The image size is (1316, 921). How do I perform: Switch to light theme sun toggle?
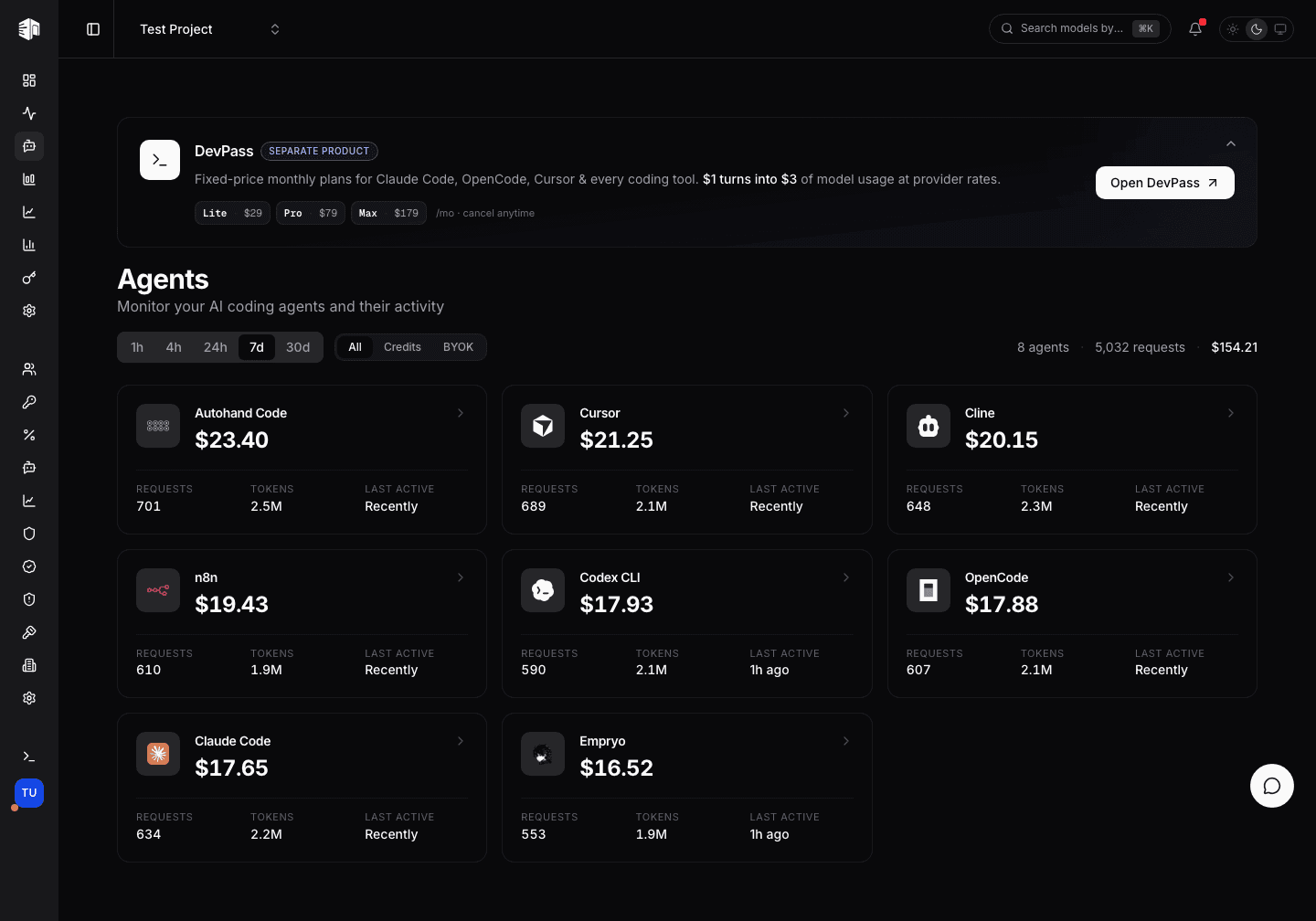(x=1233, y=29)
